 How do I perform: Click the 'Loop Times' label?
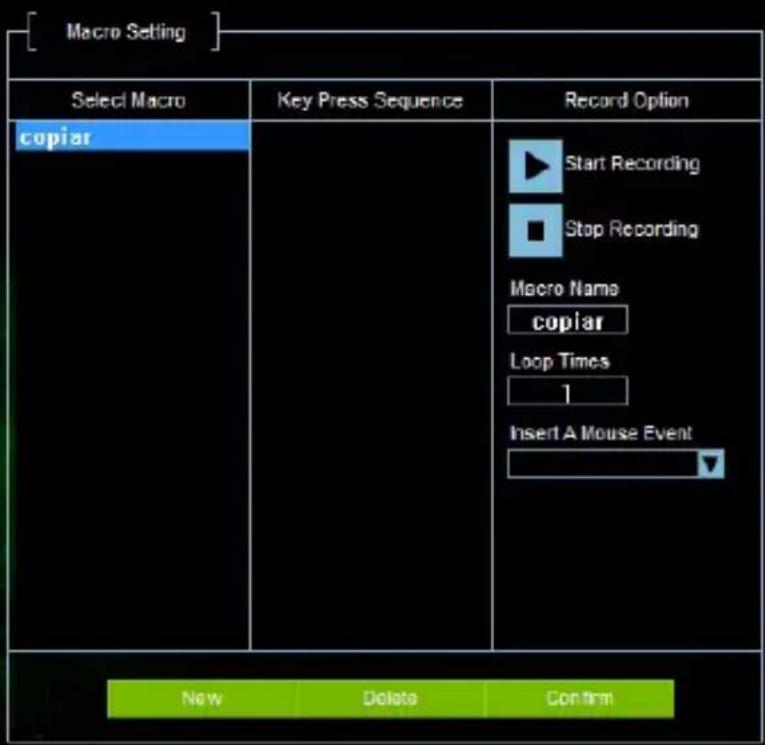pyautogui.click(x=560, y=362)
